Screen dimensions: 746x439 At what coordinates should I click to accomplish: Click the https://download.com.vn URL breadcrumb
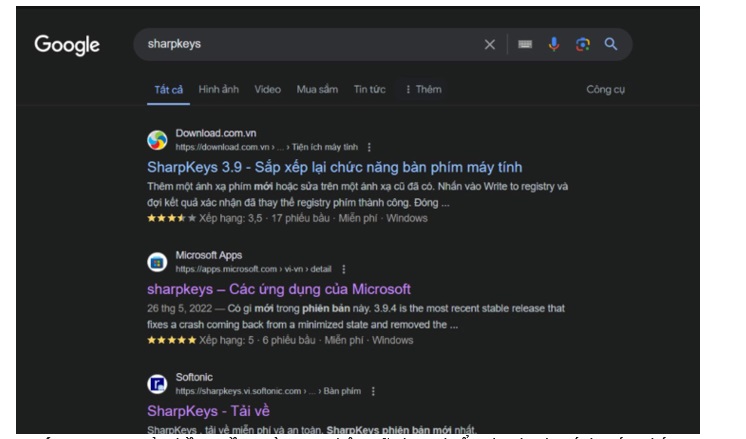point(266,147)
